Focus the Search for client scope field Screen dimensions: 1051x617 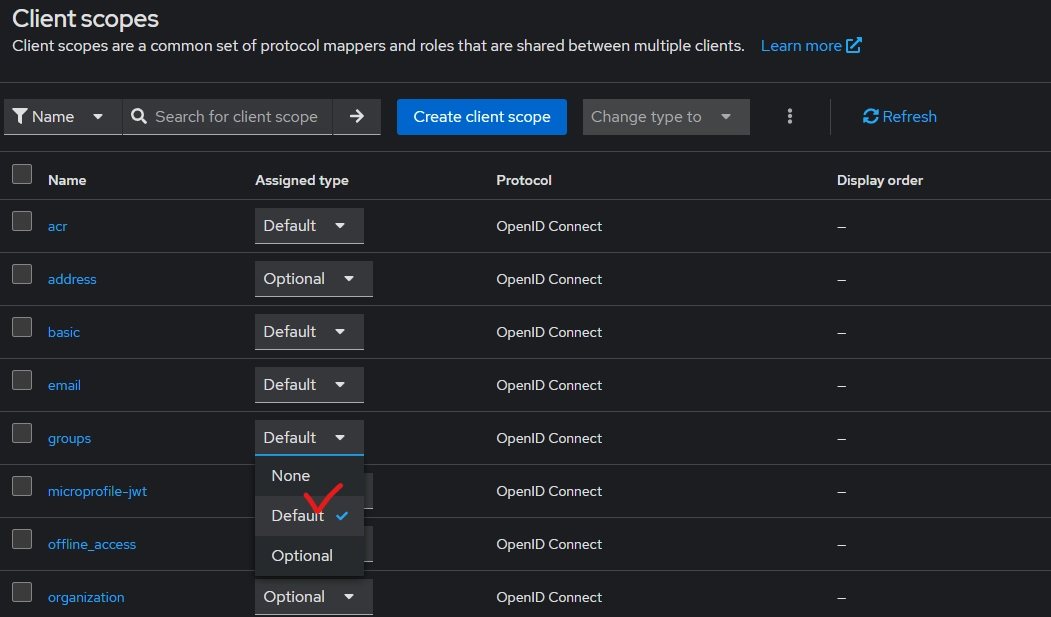(x=236, y=117)
